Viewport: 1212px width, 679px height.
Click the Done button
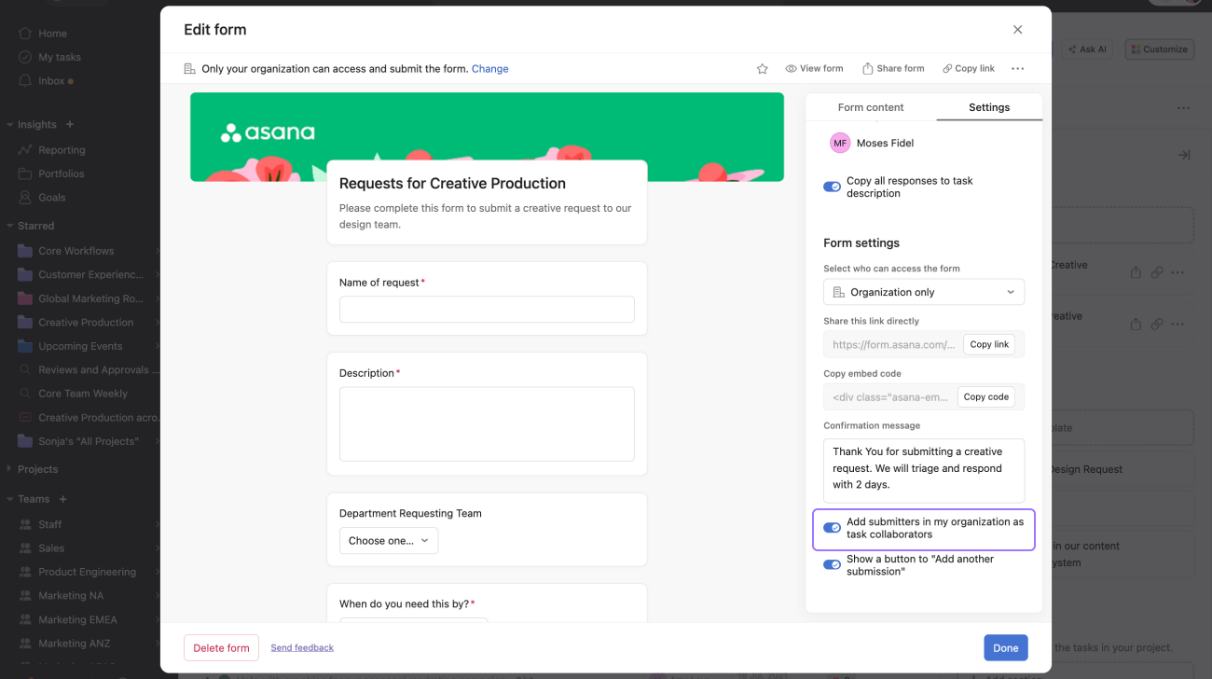1005,648
